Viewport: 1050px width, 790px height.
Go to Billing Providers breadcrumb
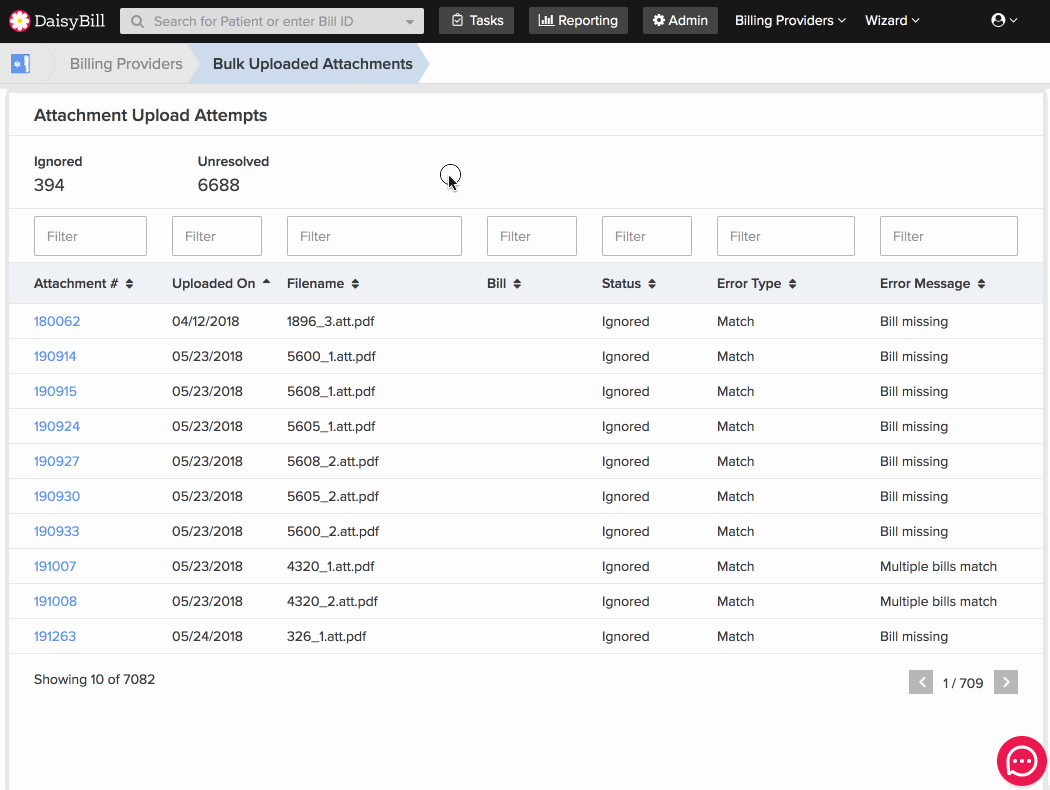(x=126, y=64)
